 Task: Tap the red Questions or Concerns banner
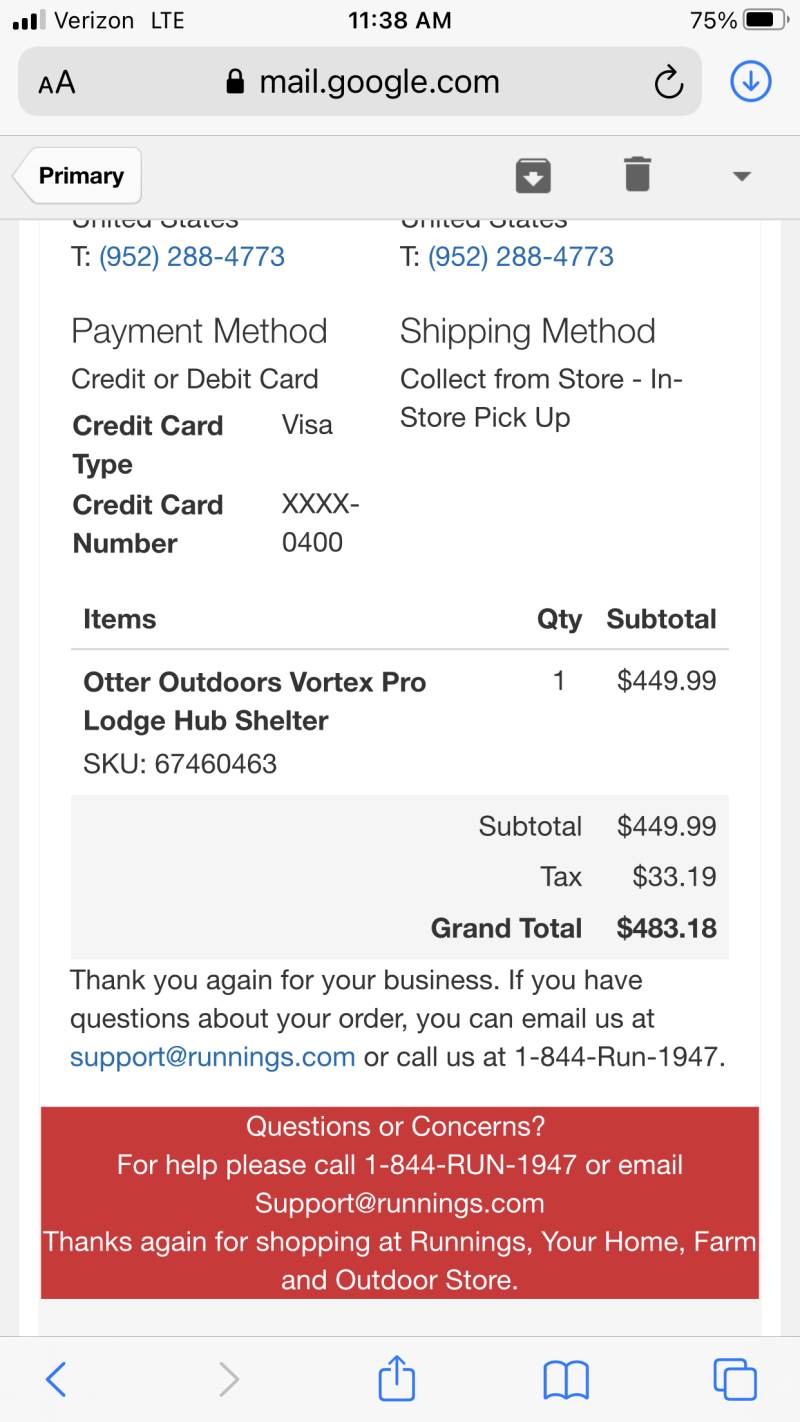coord(400,1203)
